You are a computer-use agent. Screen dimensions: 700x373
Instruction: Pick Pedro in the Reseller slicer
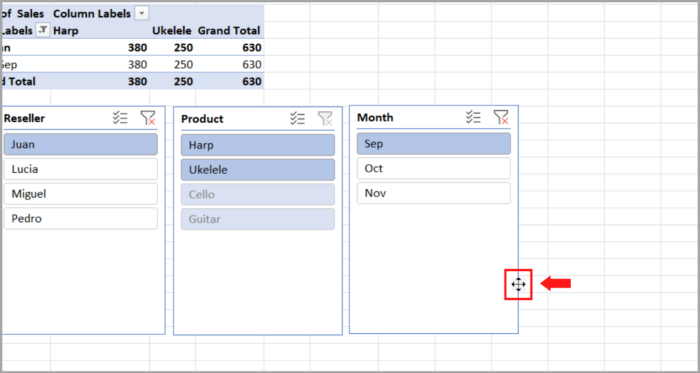click(x=81, y=219)
